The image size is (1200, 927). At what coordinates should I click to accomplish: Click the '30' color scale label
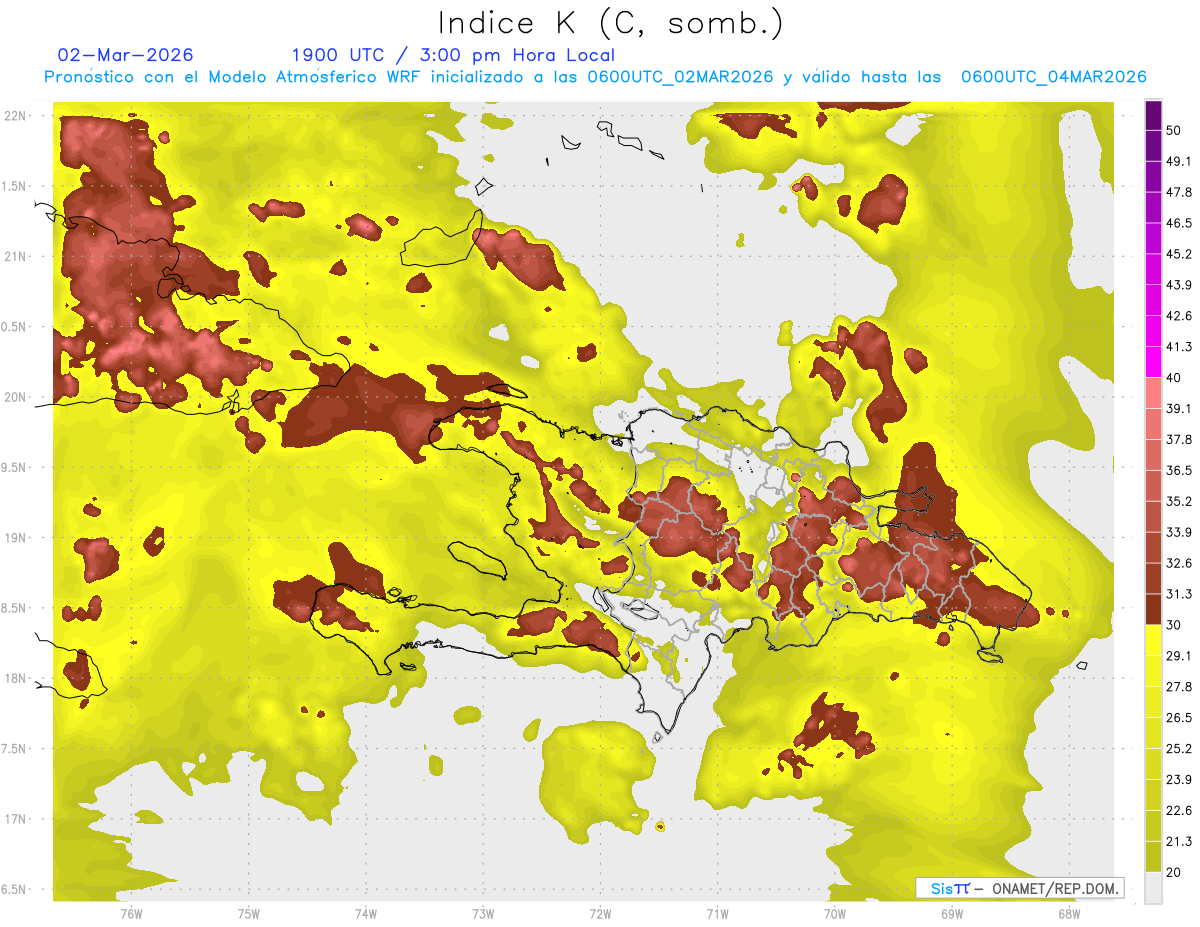click(1175, 625)
